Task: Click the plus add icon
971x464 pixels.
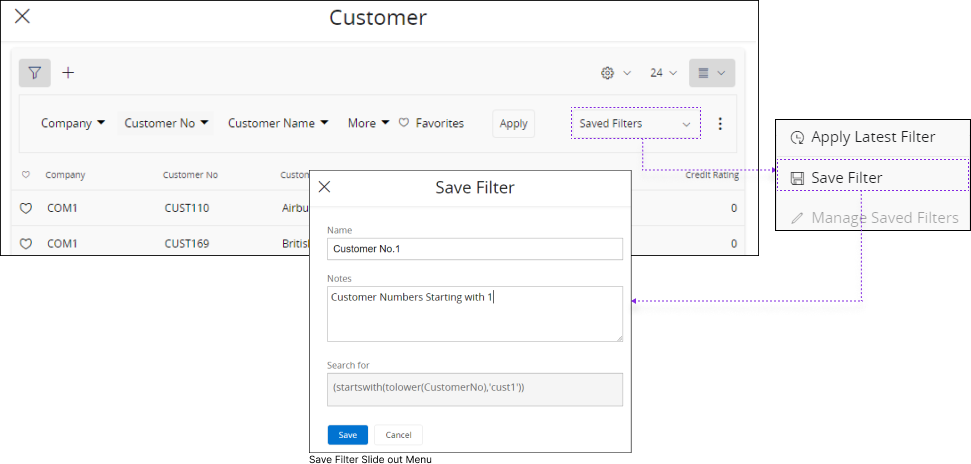Action: (68, 73)
